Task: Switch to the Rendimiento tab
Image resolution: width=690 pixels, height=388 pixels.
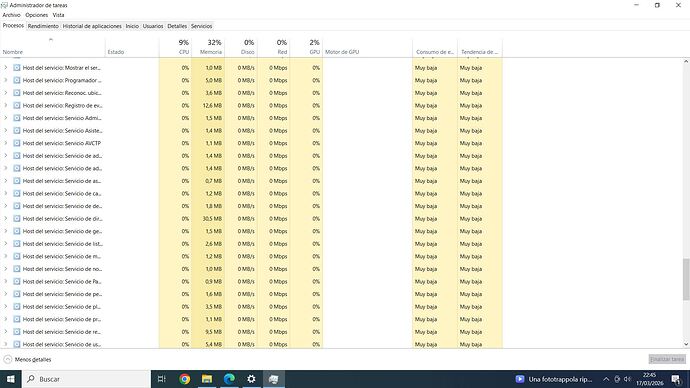Action: pyautogui.click(x=43, y=26)
